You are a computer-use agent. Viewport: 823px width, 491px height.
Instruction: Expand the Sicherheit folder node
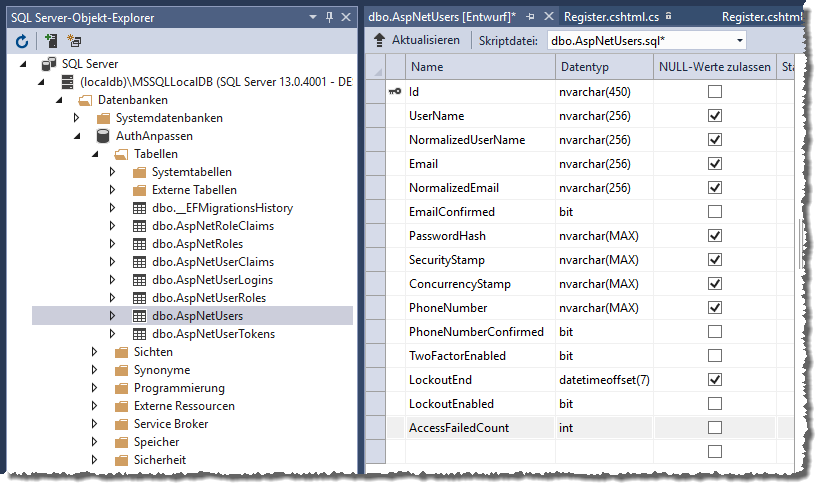pos(94,459)
